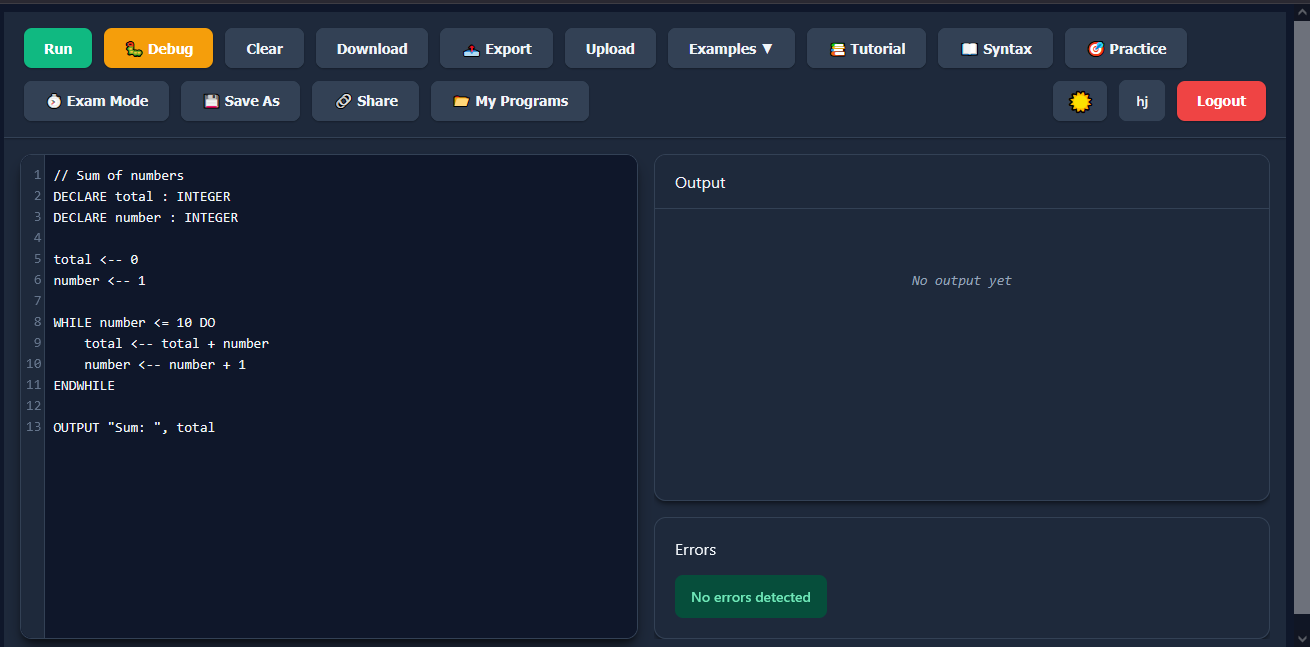Expand the Examples menu arrow
This screenshot has height=647, width=1310.
click(765, 47)
